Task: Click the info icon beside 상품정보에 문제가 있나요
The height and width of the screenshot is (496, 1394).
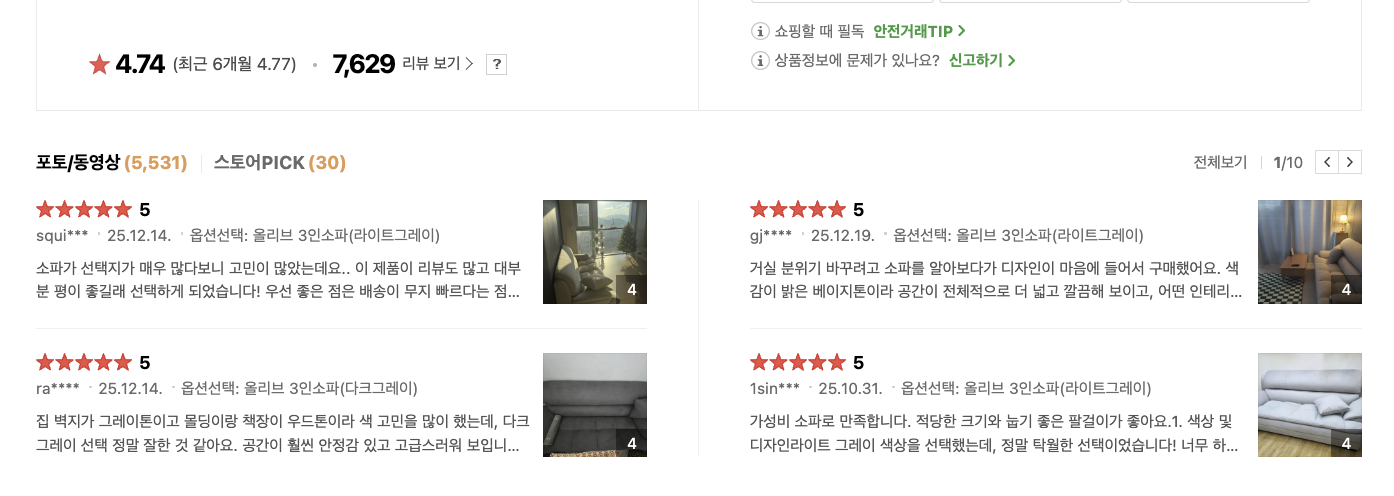Action: point(760,61)
